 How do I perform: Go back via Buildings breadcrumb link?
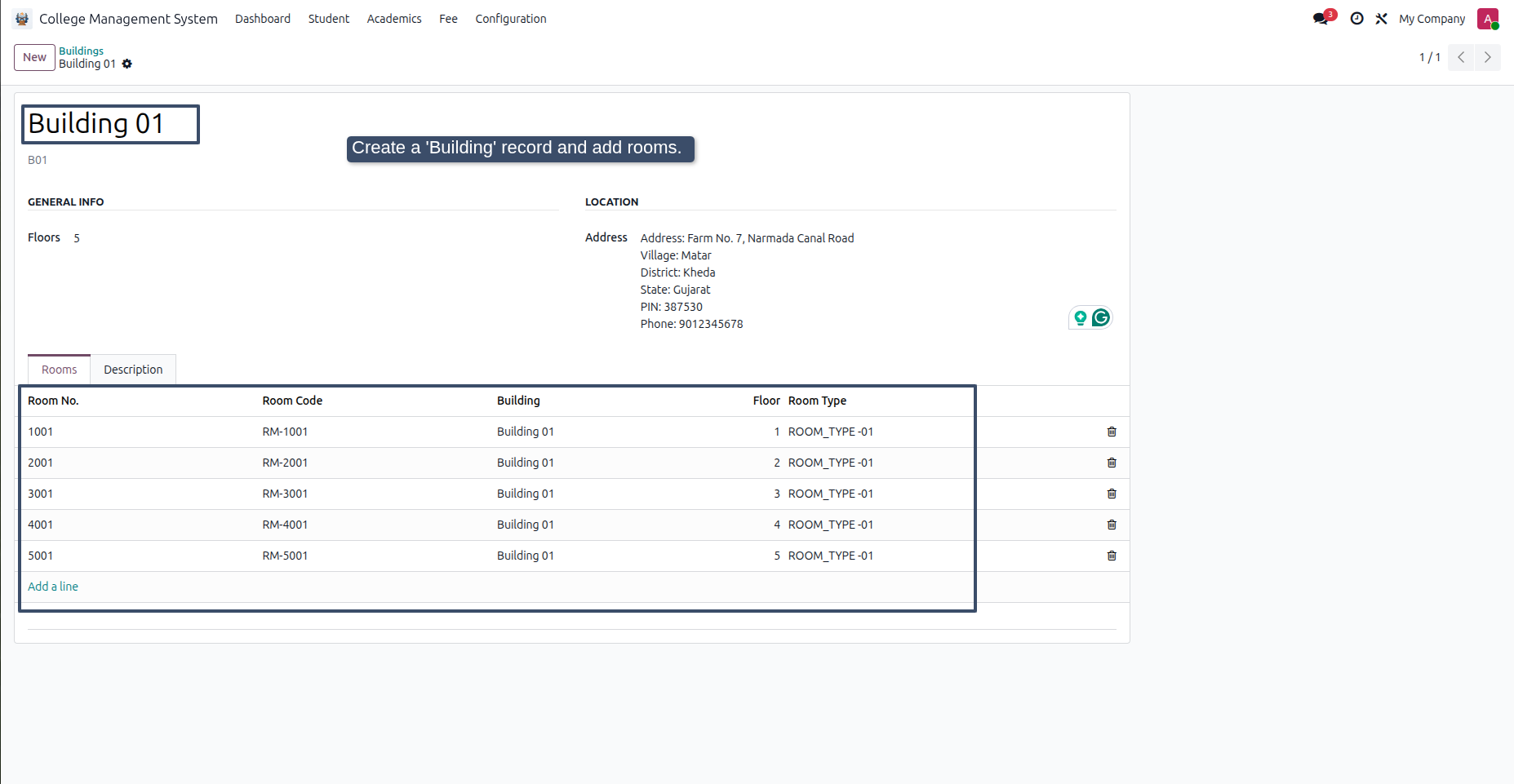[x=81, y=51]
